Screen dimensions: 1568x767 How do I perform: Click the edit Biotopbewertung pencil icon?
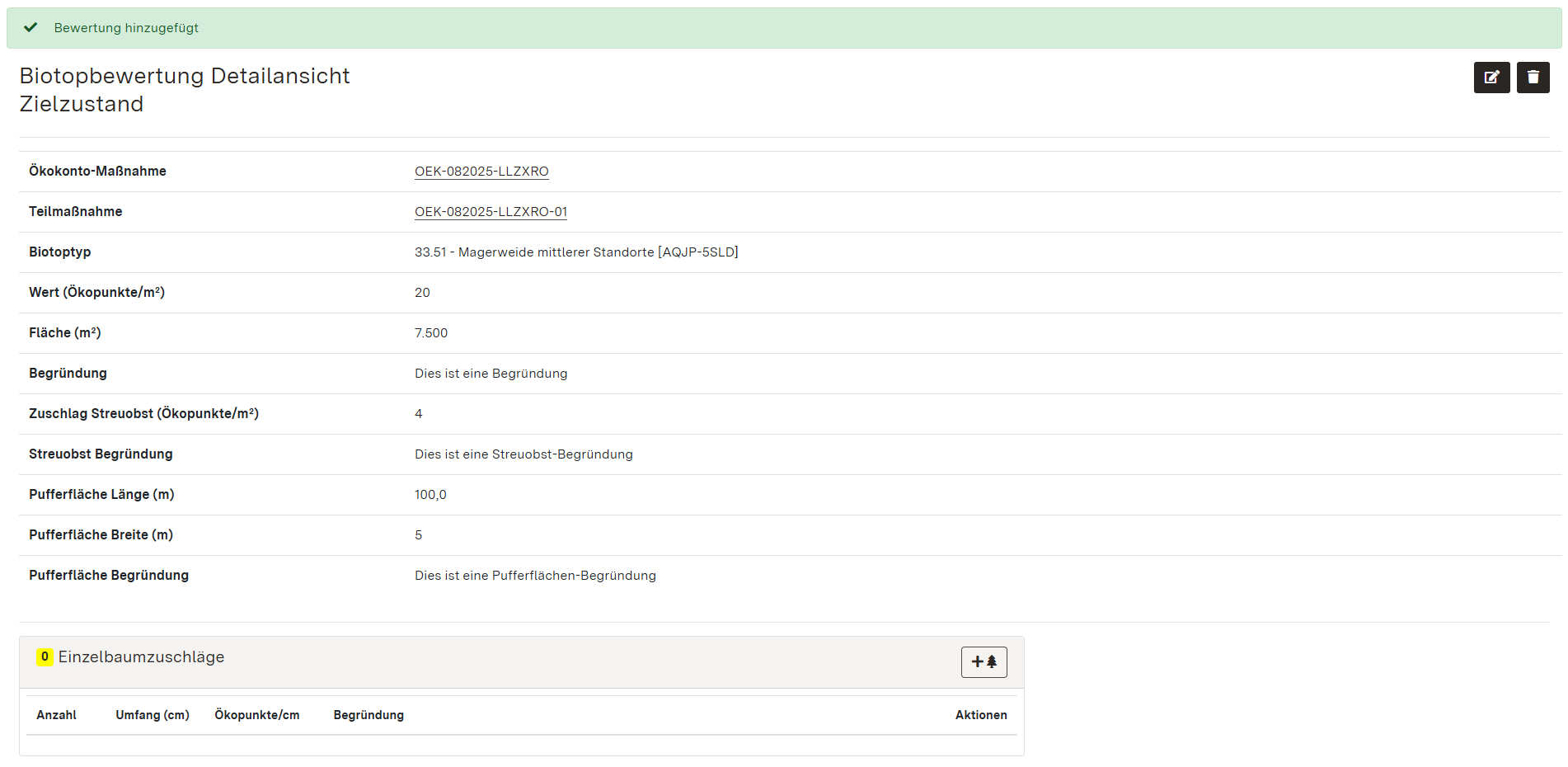tap(1491, 78)
